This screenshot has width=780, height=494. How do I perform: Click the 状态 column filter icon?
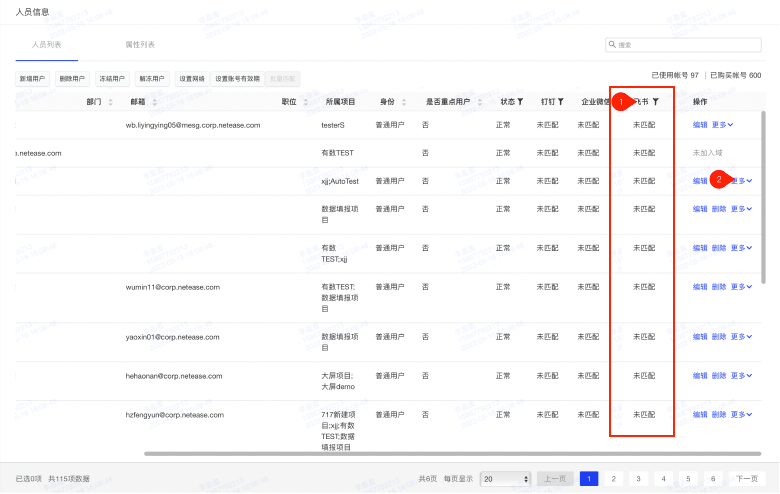pyautogui.click(x=520, y=102)
